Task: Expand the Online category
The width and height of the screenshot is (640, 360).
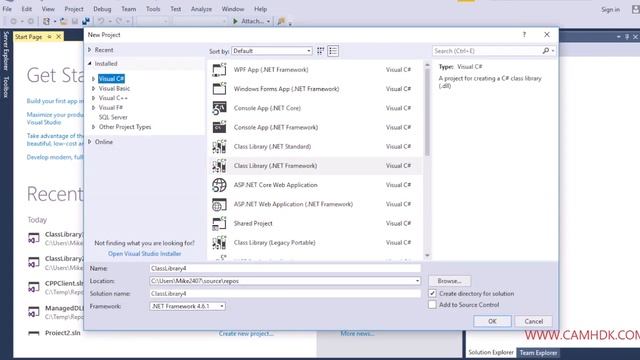Action: click(x=90, y=142)
